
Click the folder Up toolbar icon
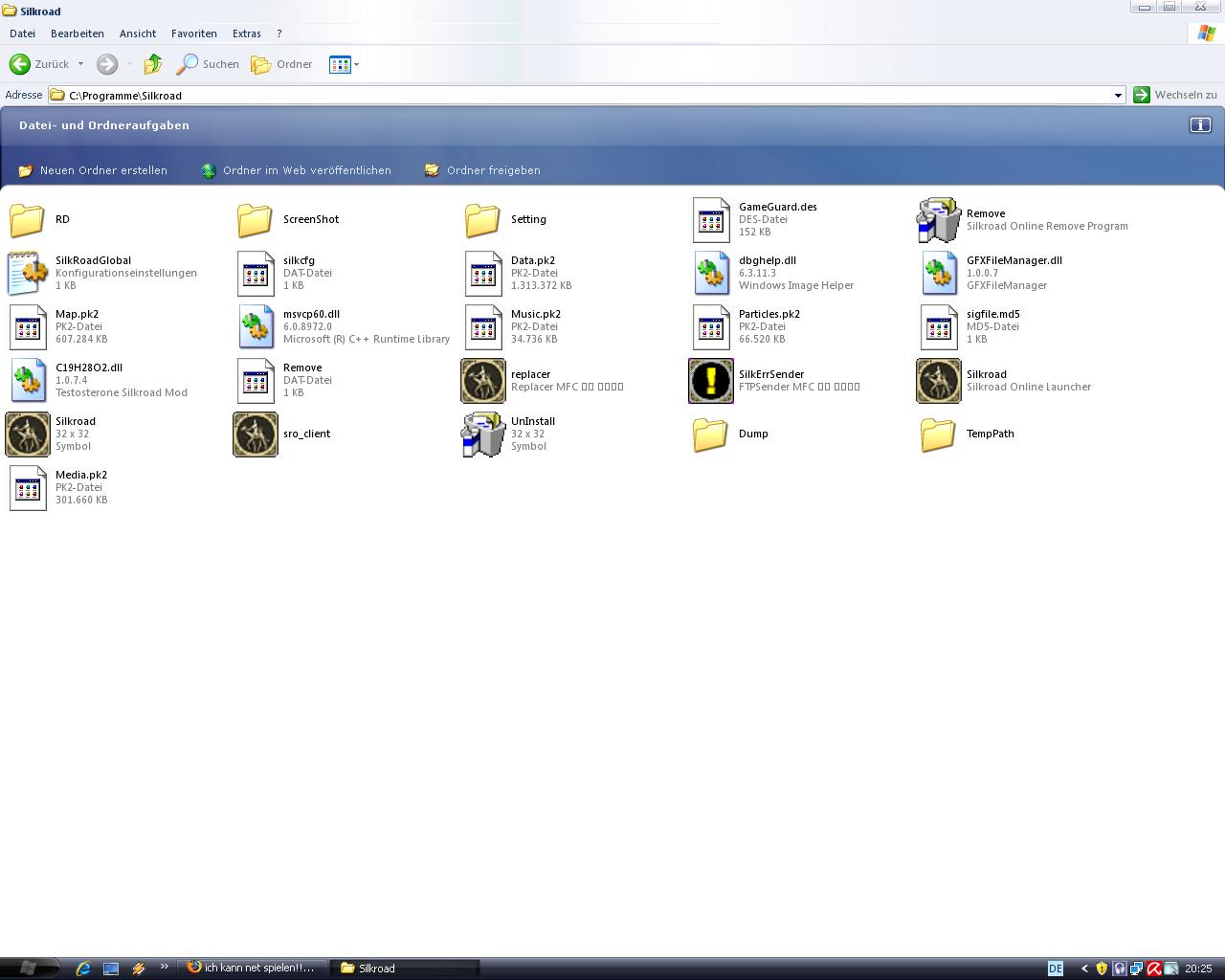[x=153, y=64]
